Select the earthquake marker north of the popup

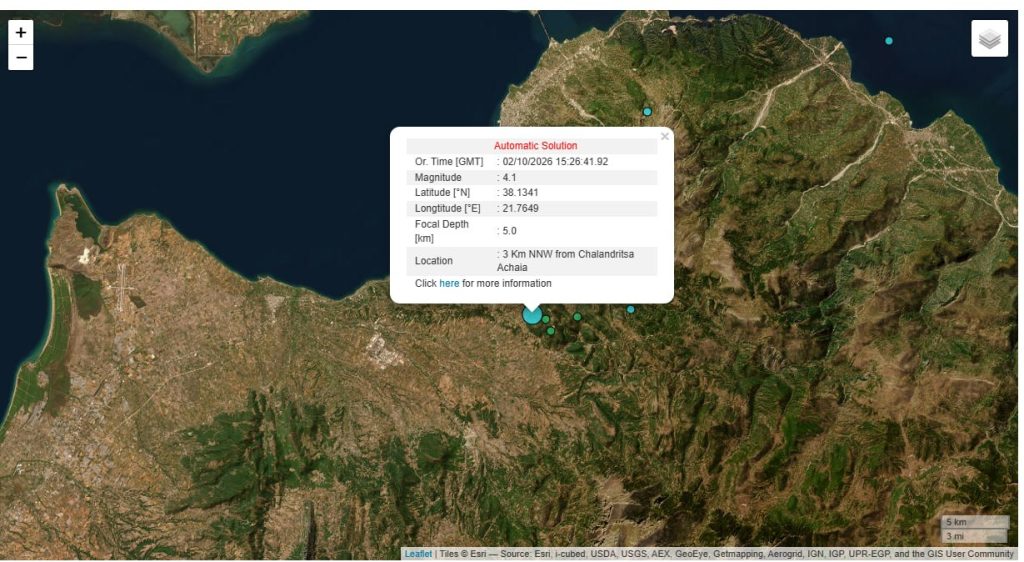pyautogui.click(x=647, y=112)
